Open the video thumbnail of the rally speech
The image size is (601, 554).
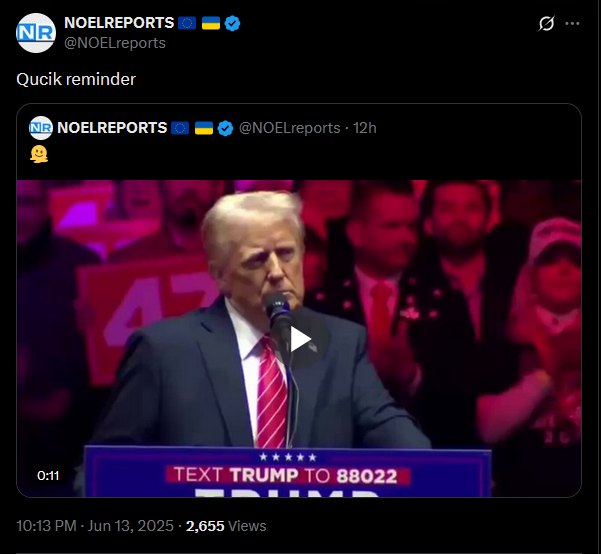pyautogui.click(x=299, y=339)
